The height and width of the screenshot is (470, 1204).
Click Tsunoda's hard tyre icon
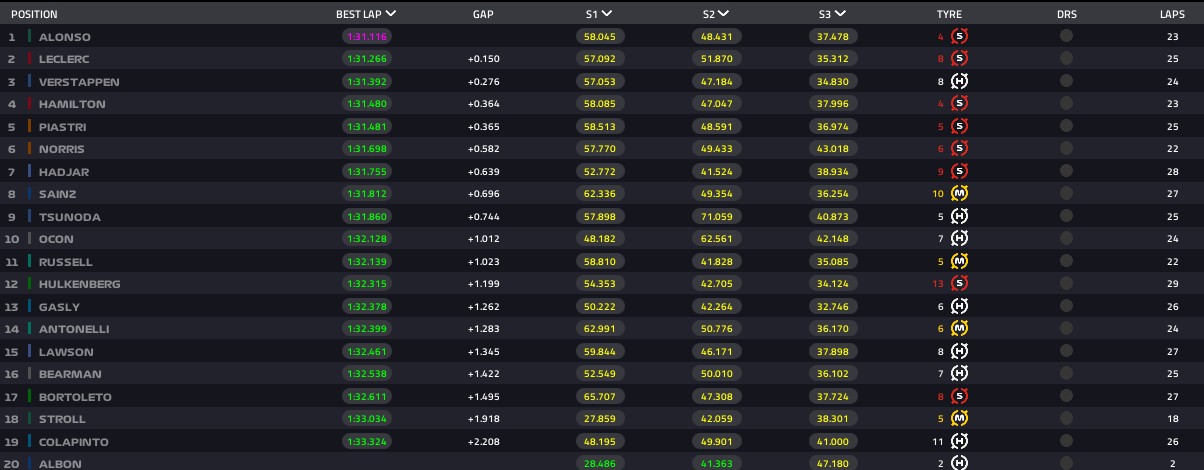[959, 217]
